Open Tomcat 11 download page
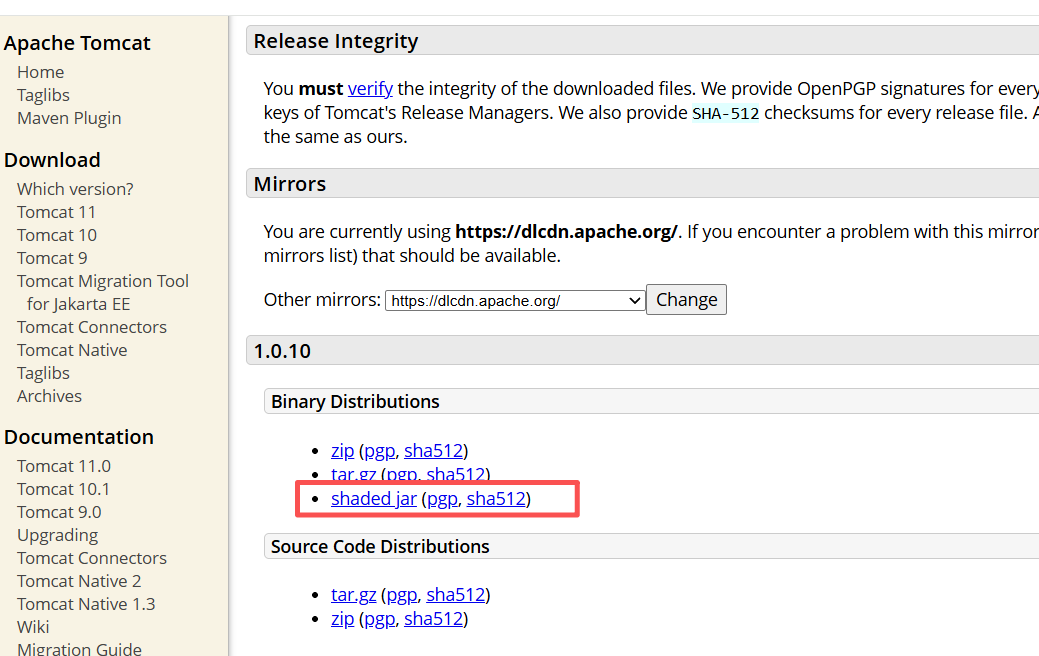 (57, 212)
